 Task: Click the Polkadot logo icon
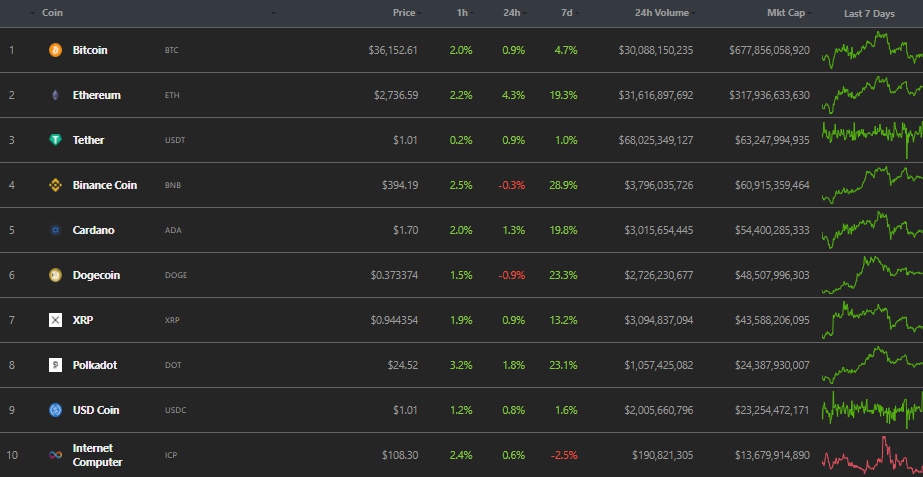click(55, 365)
